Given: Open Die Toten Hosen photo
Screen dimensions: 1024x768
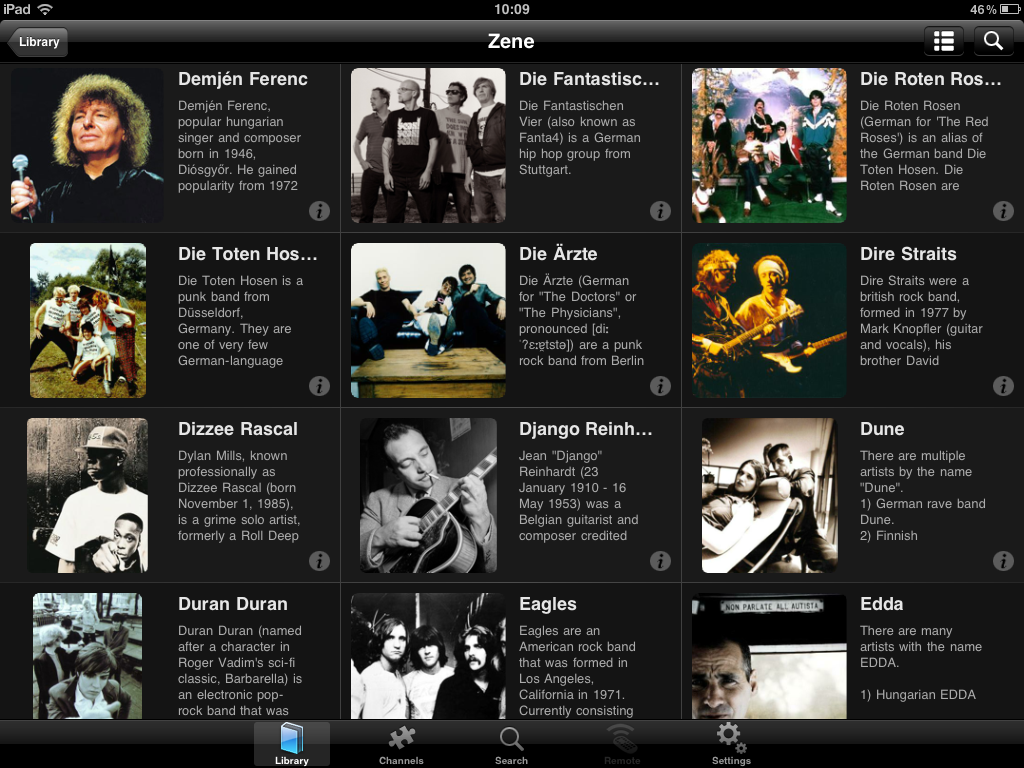Looking at the screenshot, I should coord(88,321).
